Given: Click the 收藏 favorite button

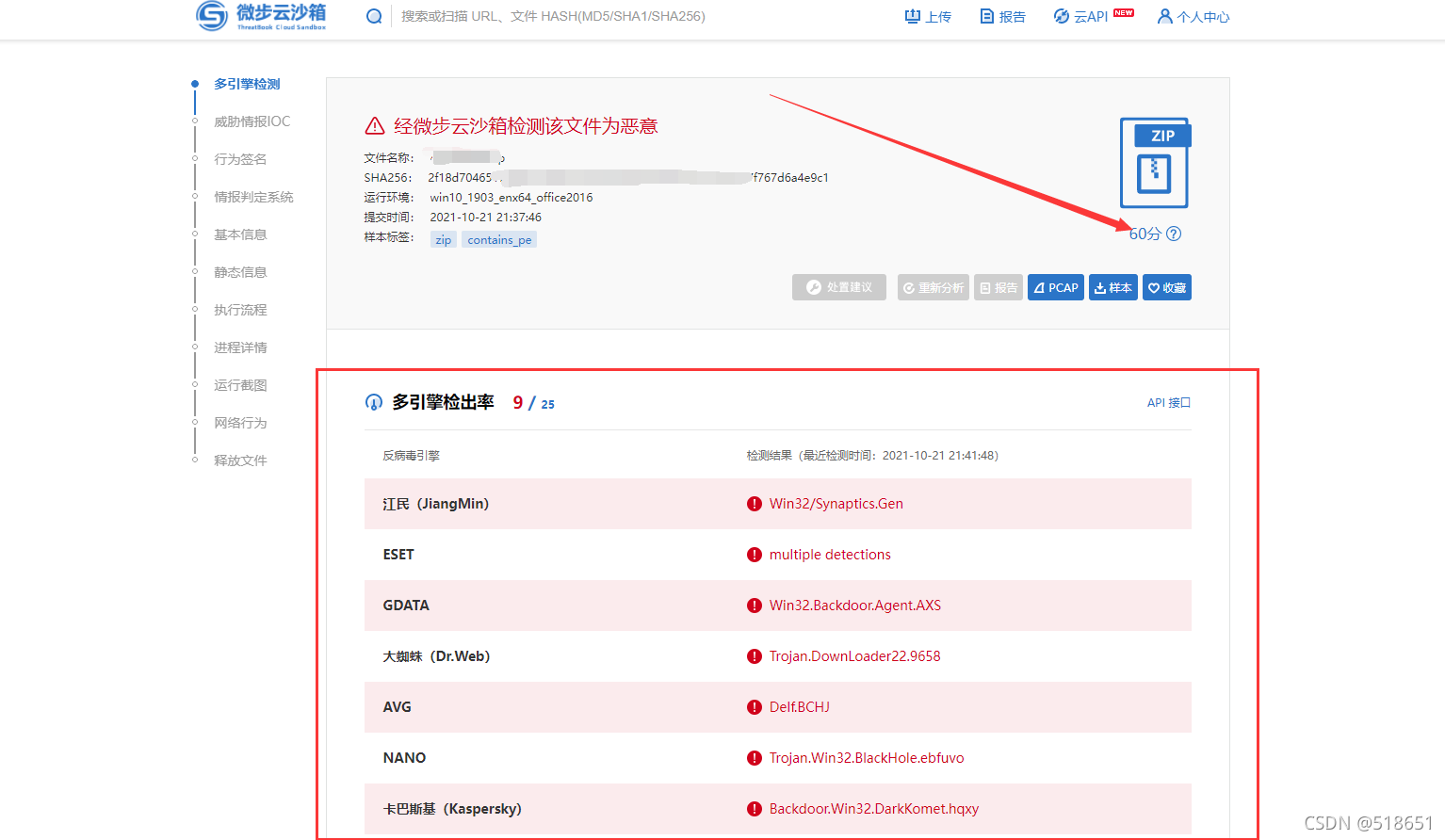Looking at the screenshot, I should tap(1167, 287).
